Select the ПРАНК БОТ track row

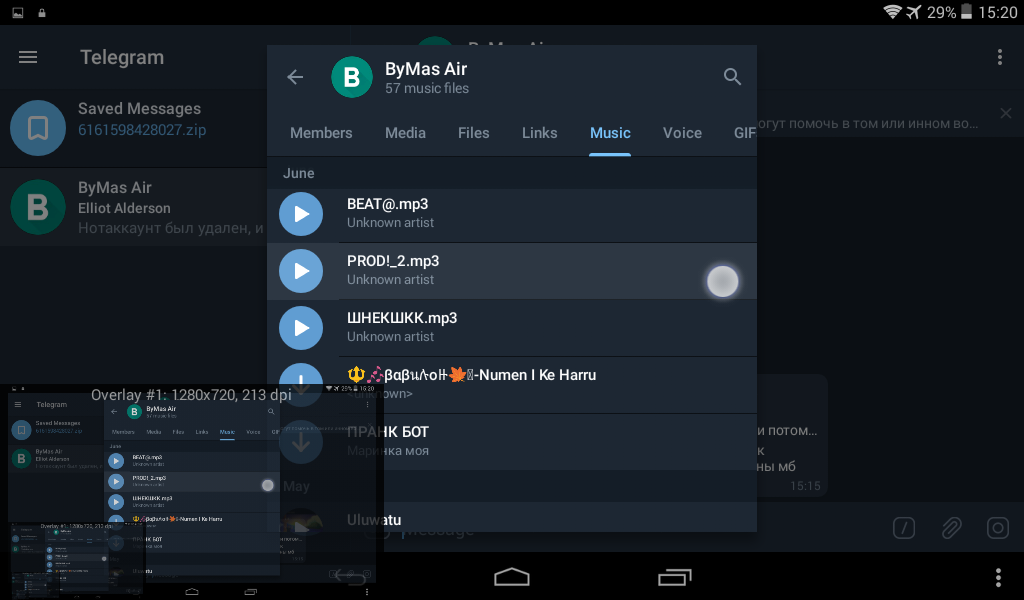pyautogui.click(x=512, y=441)
